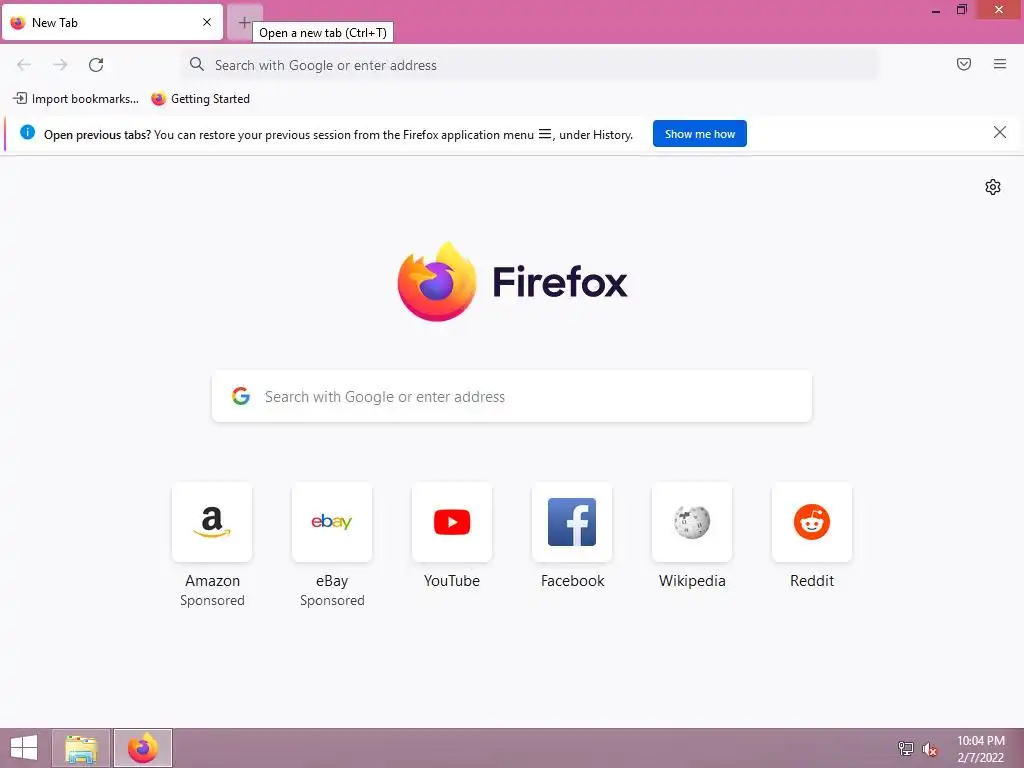Viewport: 1024px width, 768px height.
Task: Open the Amazon sponsored shortcut tile
Action: point(212,522)
